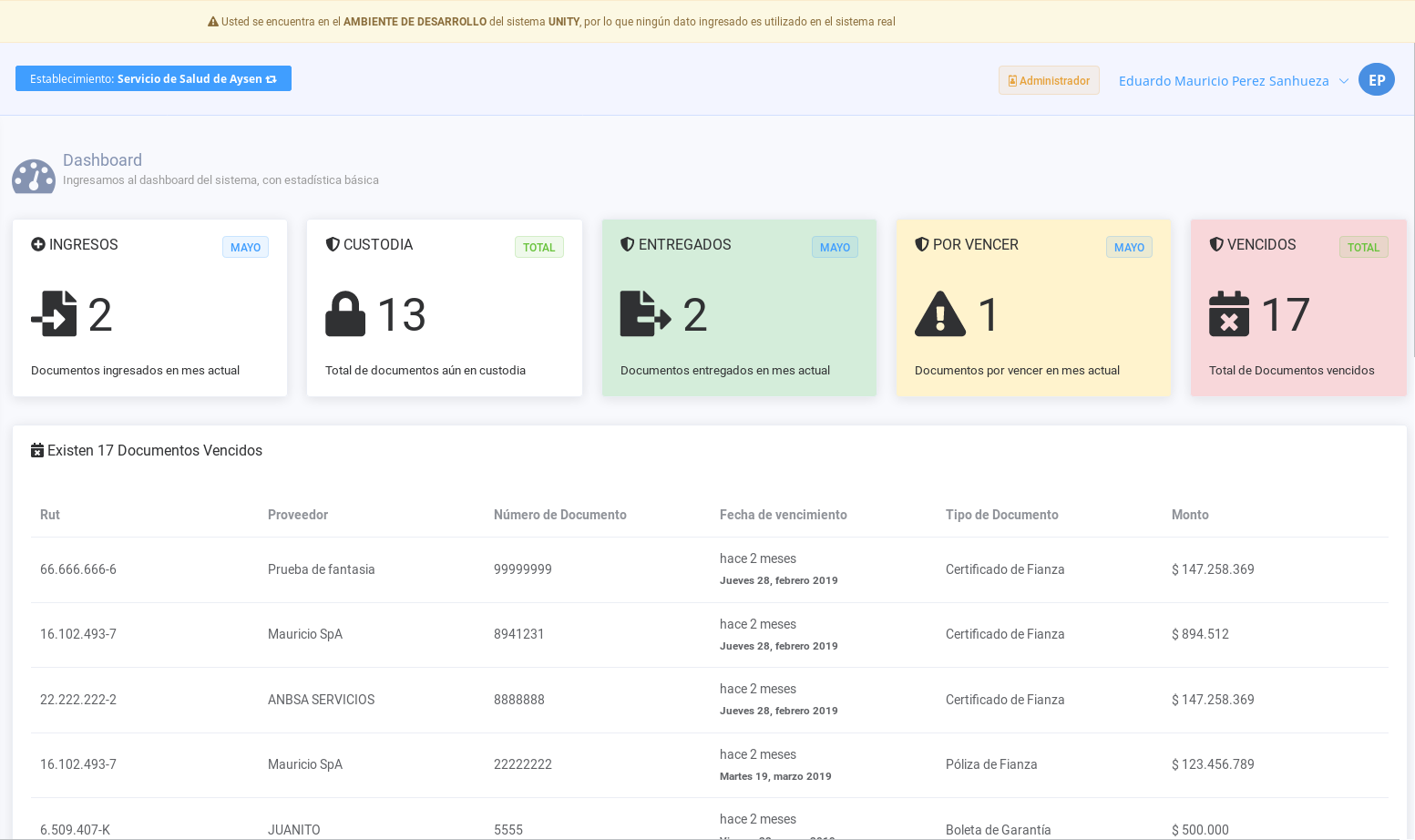Expand the chevron next to the user name
The height and width of the screenshot is (840, 1415).
(x=1343, y=81)
